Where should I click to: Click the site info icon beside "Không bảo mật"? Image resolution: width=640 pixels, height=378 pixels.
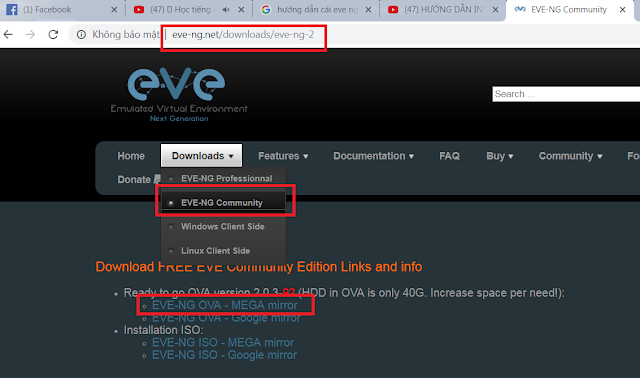81,35
